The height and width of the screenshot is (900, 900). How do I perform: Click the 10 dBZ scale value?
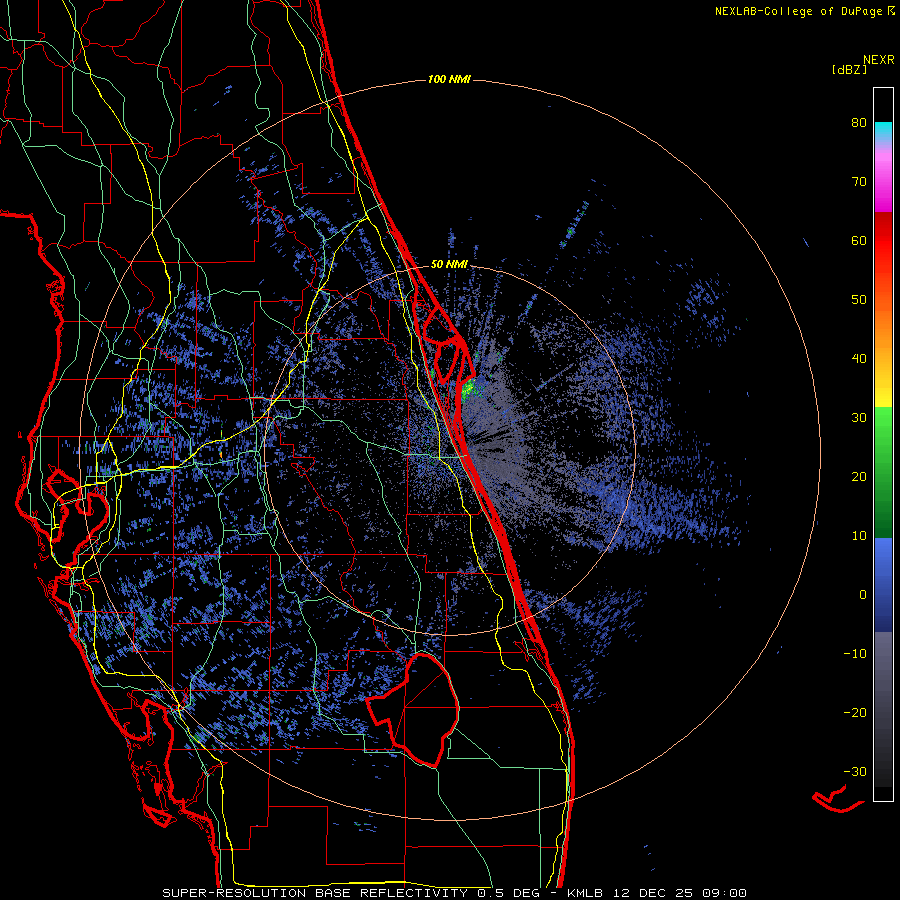(x=859, y=536)
